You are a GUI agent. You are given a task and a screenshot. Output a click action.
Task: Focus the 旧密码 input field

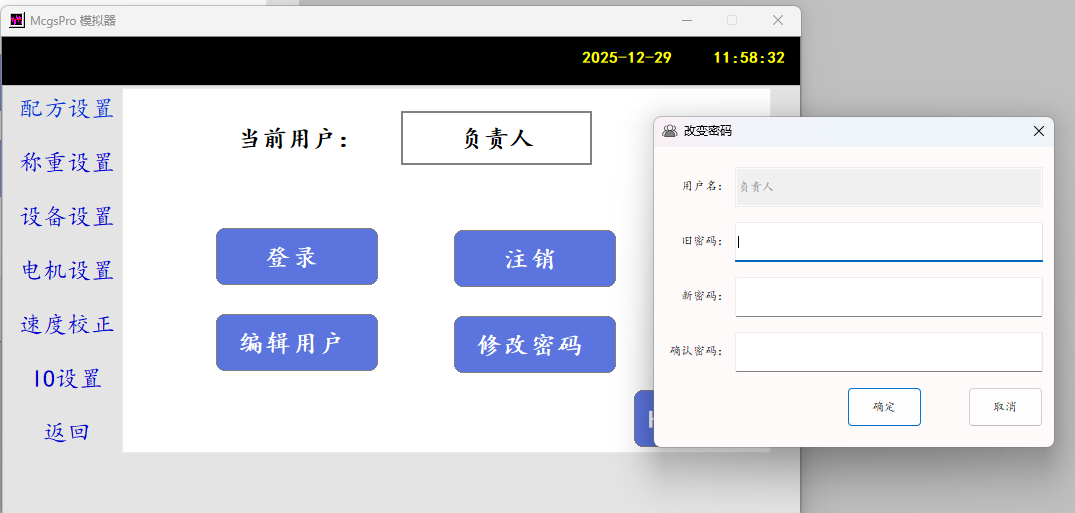pos(889,241)
